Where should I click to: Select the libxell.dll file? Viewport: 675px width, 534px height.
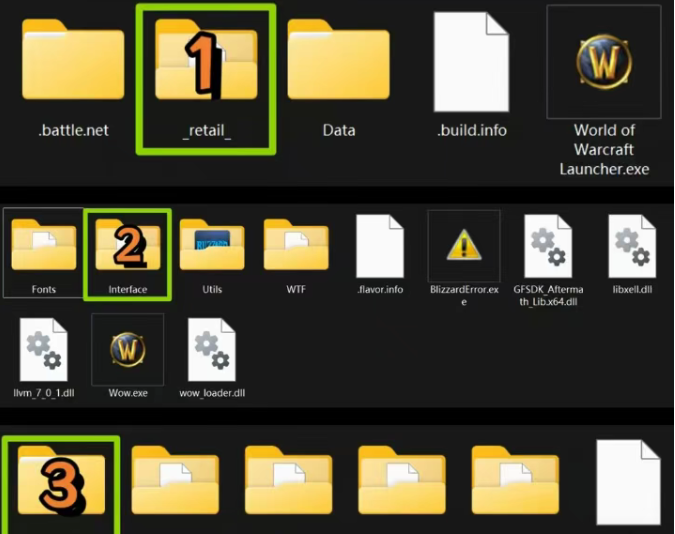click(x=632, y=247)
